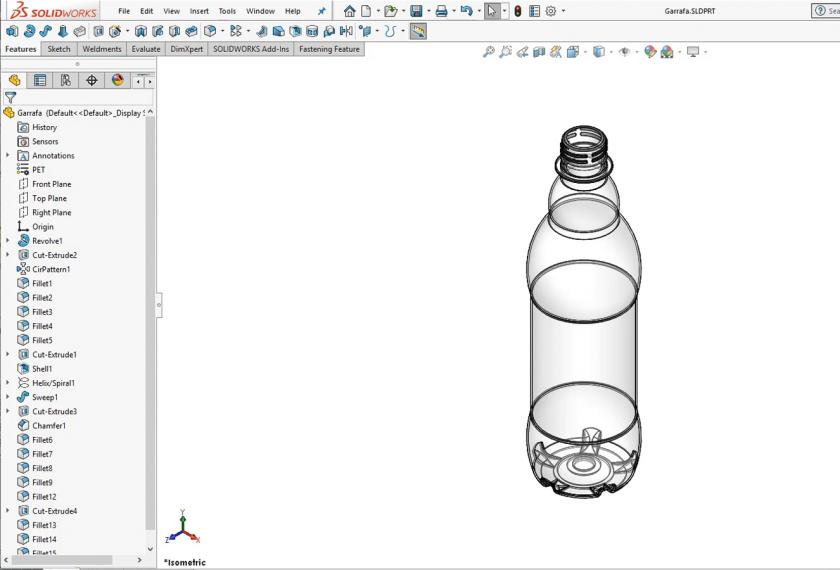Open the PropertyManager tab icon

pyautogui.click(x=40, y=80)
